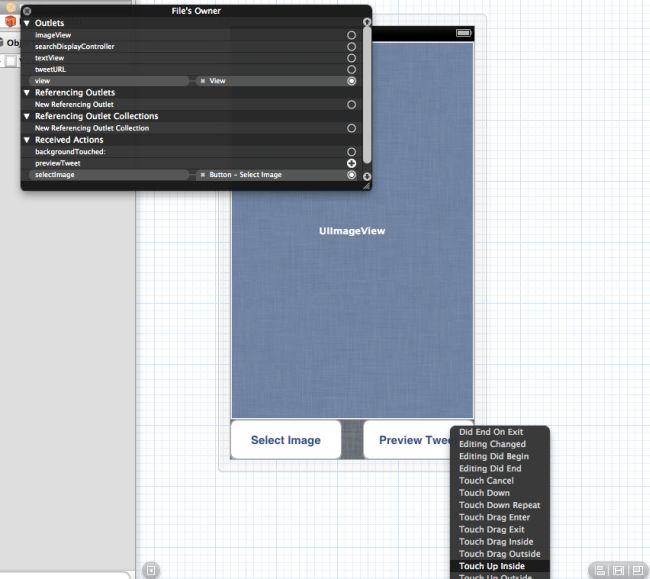Click the middle pin icon at canvas bottom-right
The image size is (650, 579).
point(618,571)
